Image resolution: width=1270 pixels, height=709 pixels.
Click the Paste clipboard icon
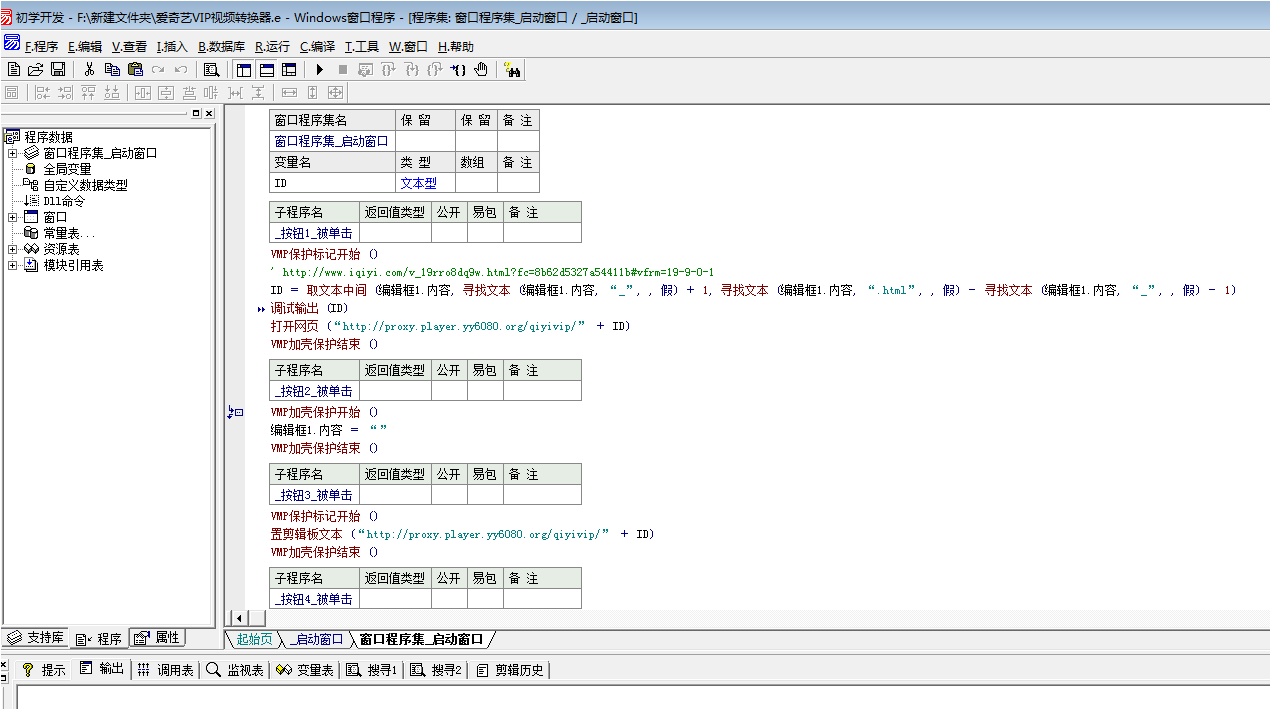(135, 69)
